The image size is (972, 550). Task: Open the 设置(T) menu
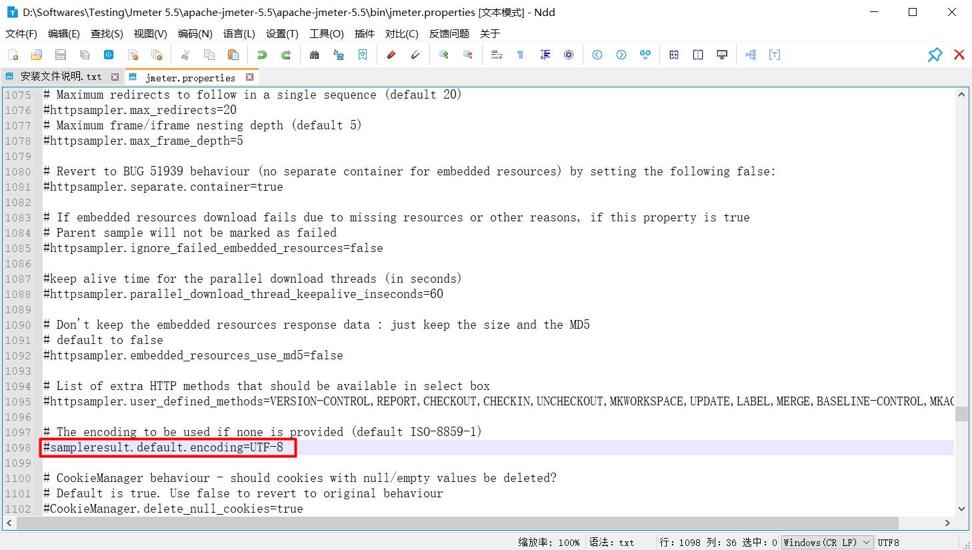[x=282, y=33]
